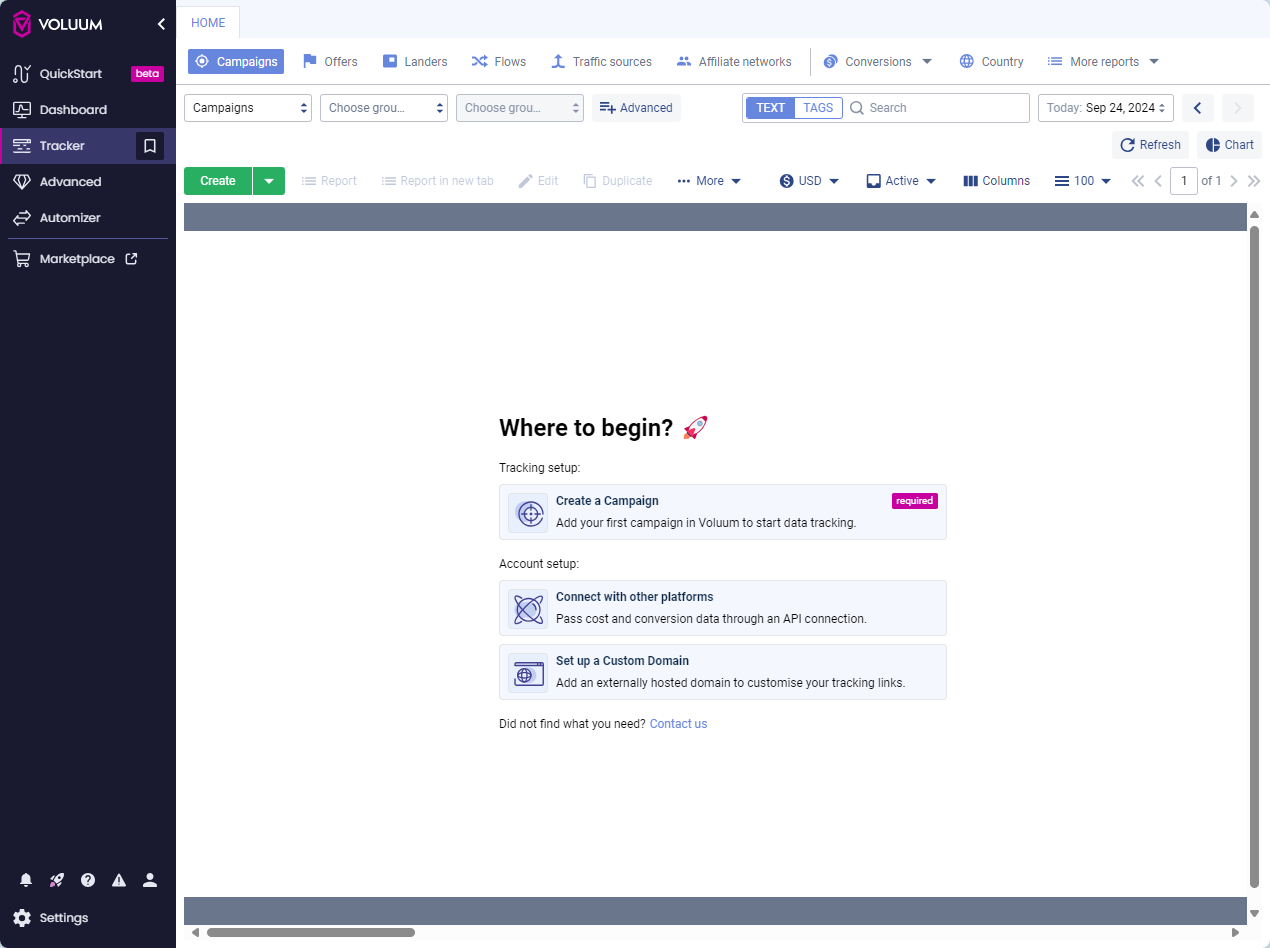Viewport: 1270px width, 948px height.
Task: Open the Active status filter dropdown
Action: click(x=901, y=181)
